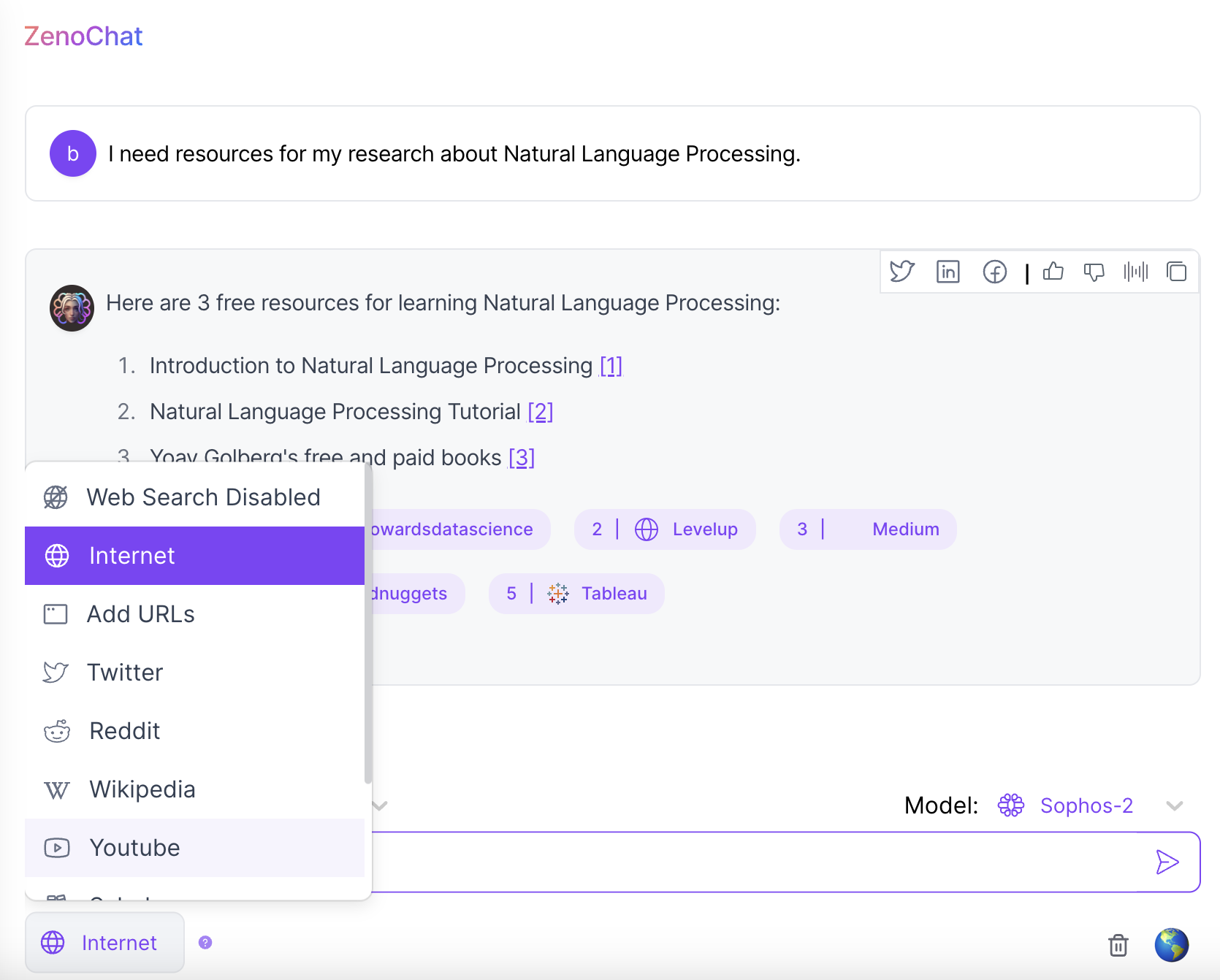The width and height of the screenshot is (1220, 980).
Task: Select Web Search Disabled option
Action: (x=194, y=497)
